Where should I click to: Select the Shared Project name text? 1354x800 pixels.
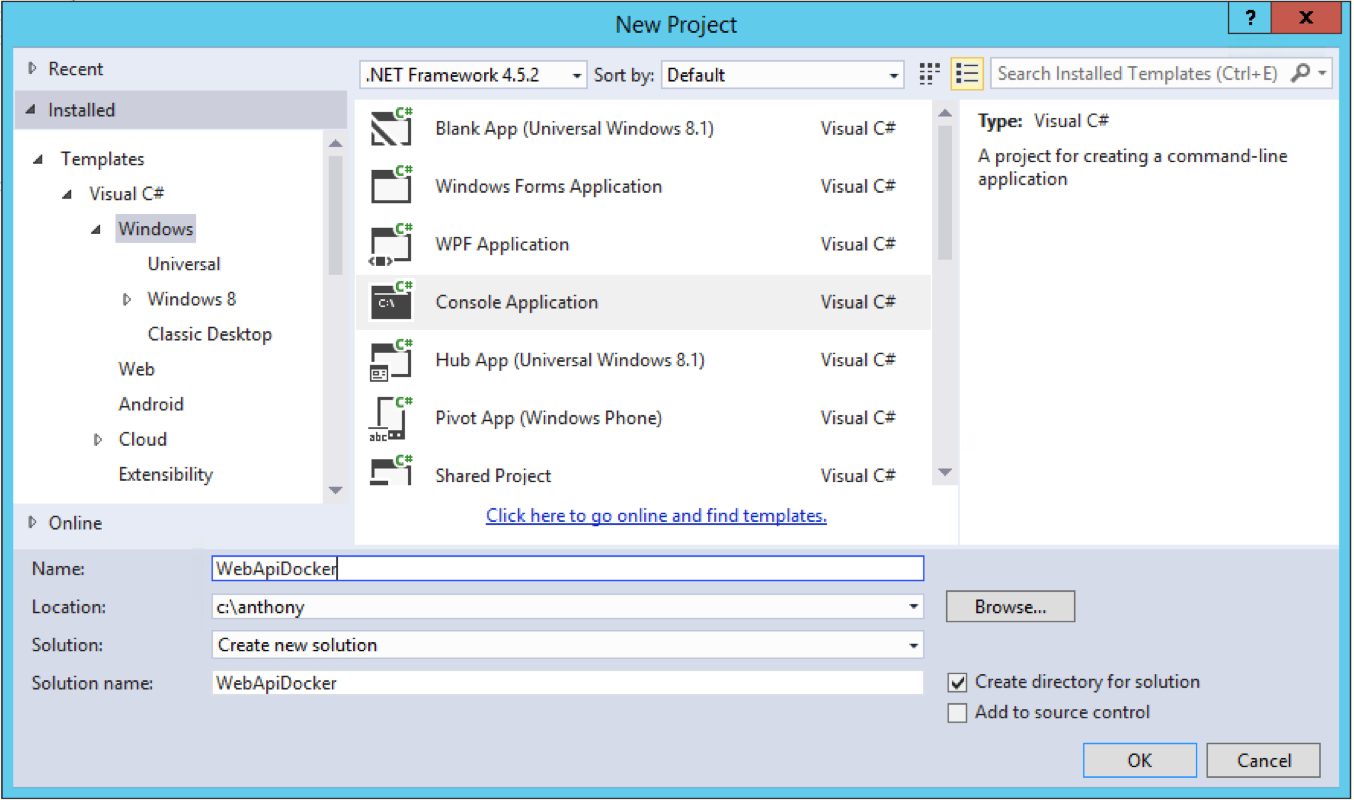pyautogui.click(x=493, y=476)
